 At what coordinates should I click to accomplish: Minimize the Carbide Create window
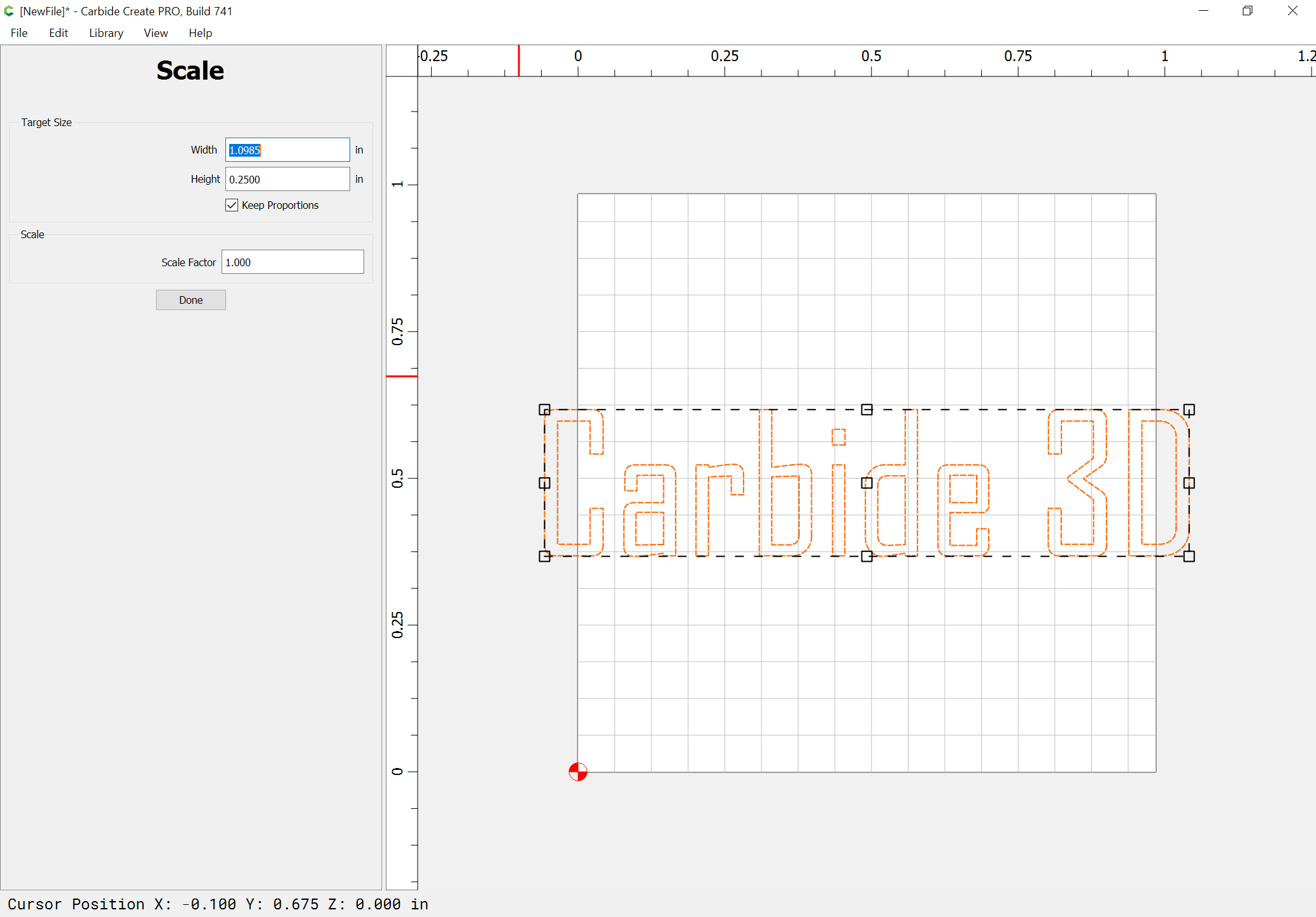(1203, 11)
